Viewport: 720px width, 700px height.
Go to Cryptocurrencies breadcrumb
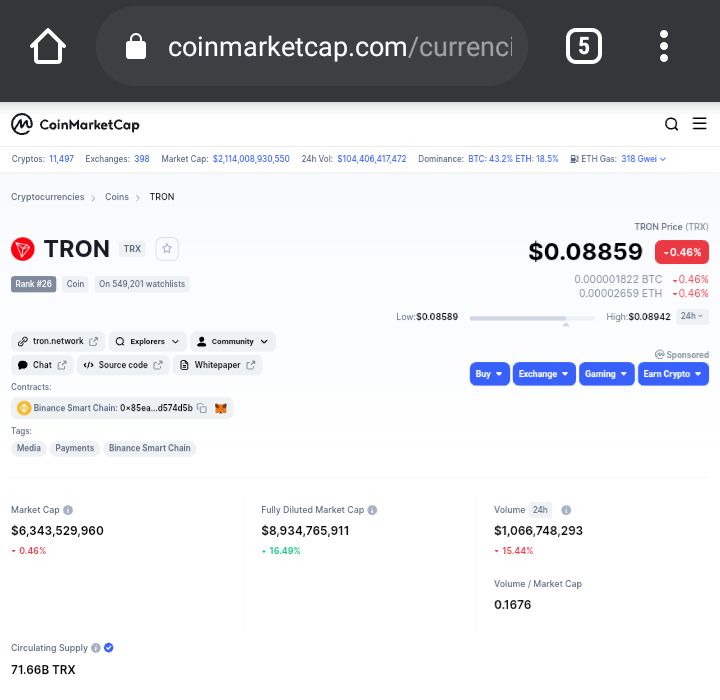[47, 197]
